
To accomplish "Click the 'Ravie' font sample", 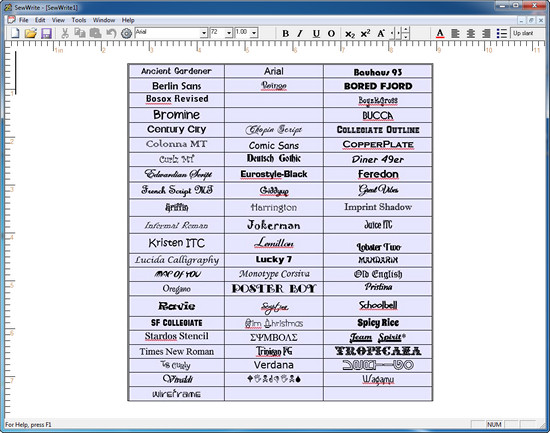I will [176, 306].
